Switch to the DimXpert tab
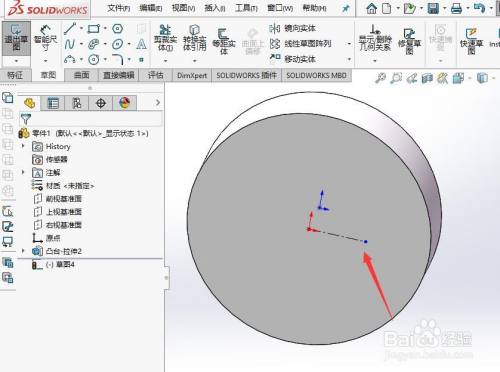This screenshot has height=372, width=500. (192, 75)
